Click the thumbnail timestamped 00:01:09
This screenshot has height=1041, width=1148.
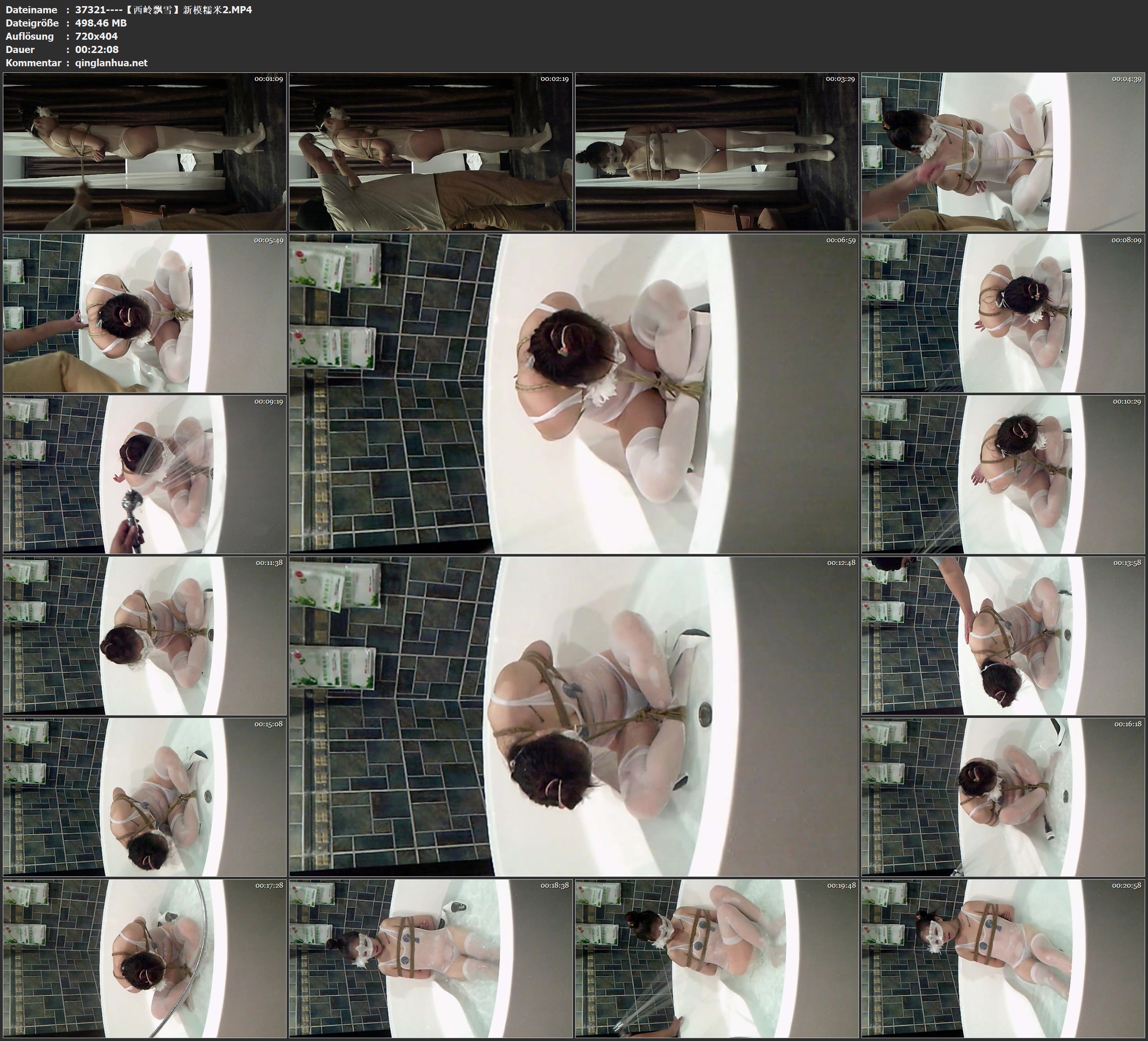pos(145,151)
